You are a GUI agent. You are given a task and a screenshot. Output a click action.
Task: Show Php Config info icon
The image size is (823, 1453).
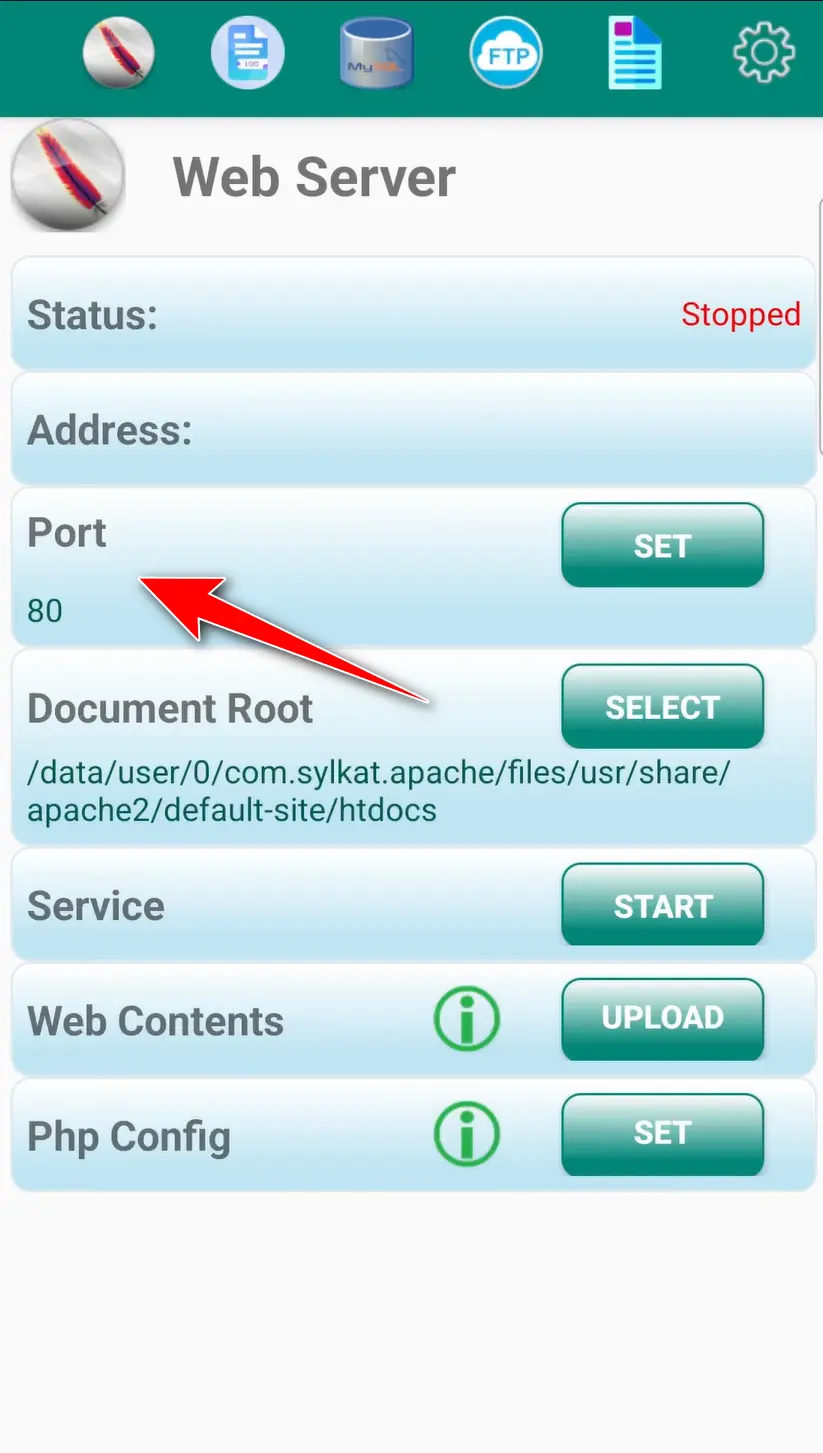pyautogui.click(x=466, y=1134)
